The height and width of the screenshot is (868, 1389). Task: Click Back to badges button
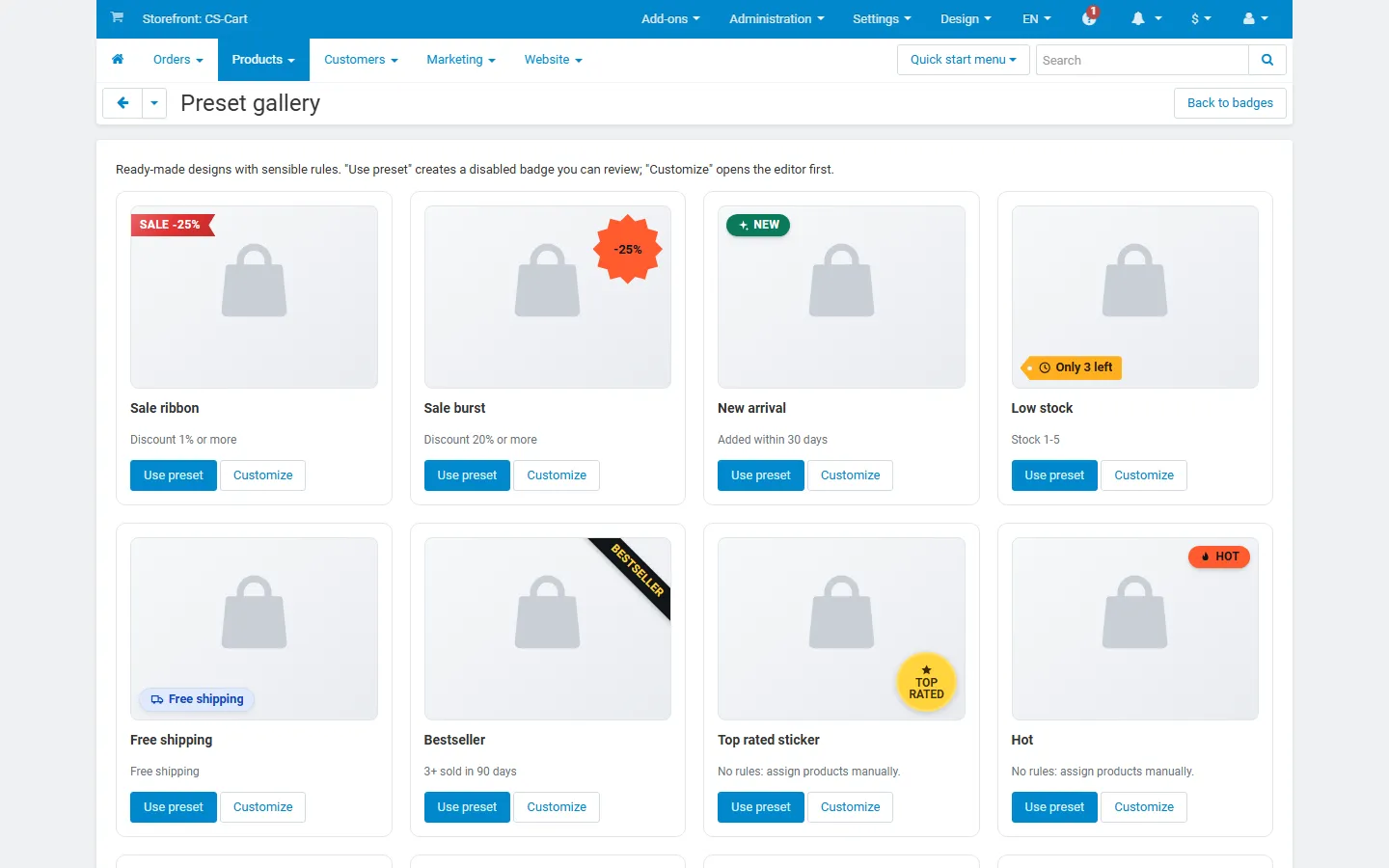pyautogui.click(x=1230, y=103)
